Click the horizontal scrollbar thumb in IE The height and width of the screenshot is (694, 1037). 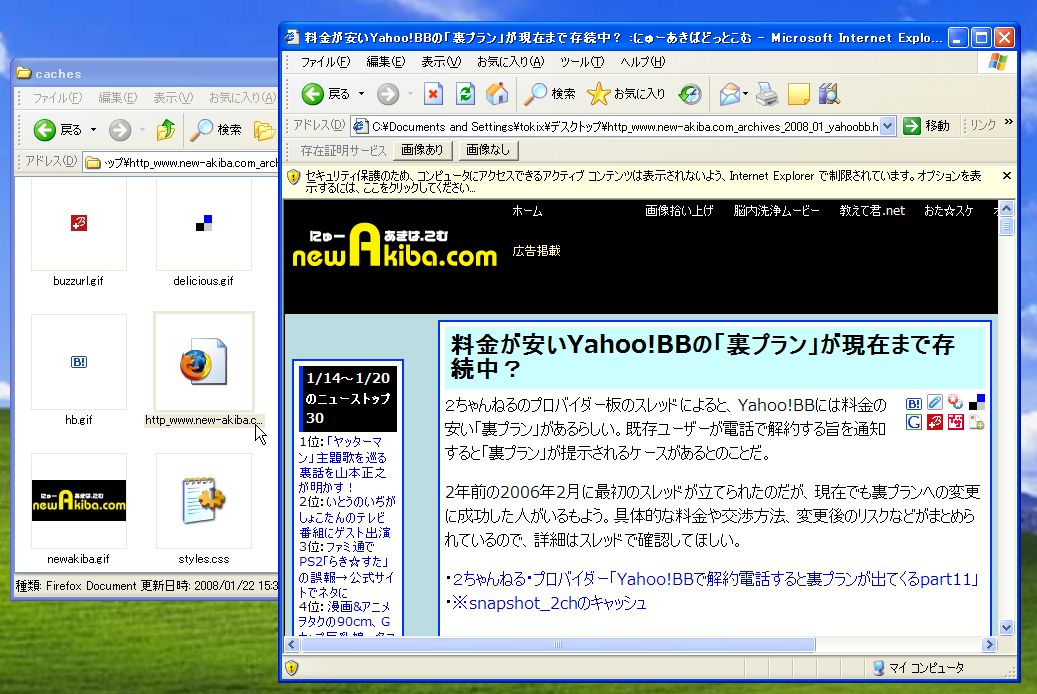click(x=558, y=644)
